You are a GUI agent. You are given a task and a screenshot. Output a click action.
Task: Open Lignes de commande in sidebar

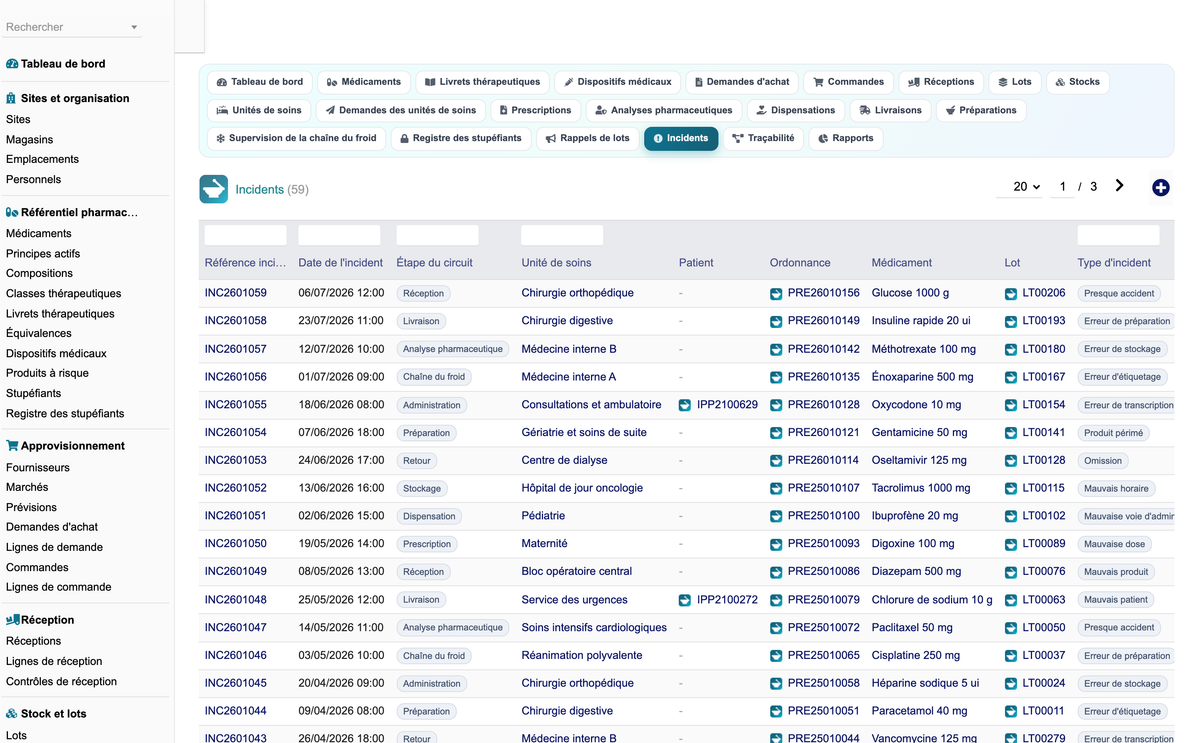(59, 587)
